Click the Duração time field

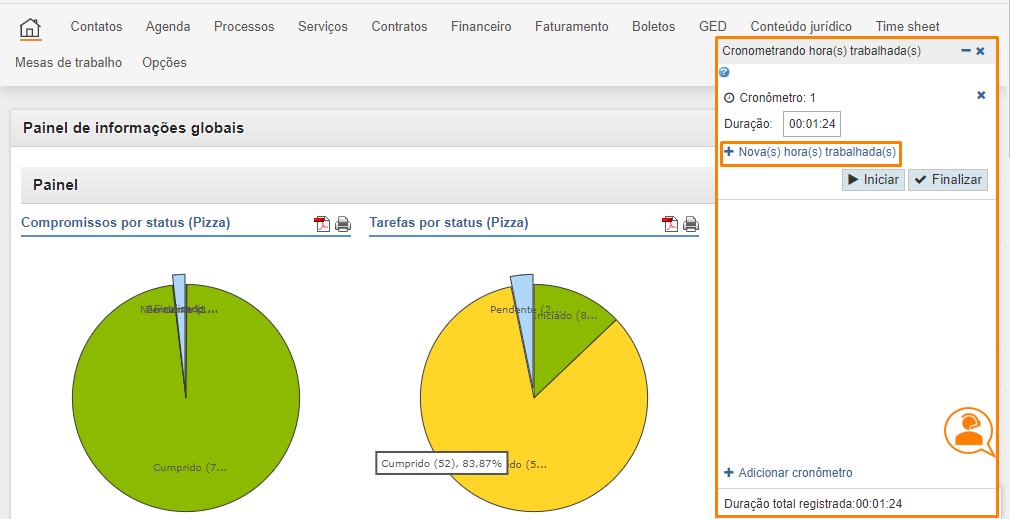click(x=812, y=124)
